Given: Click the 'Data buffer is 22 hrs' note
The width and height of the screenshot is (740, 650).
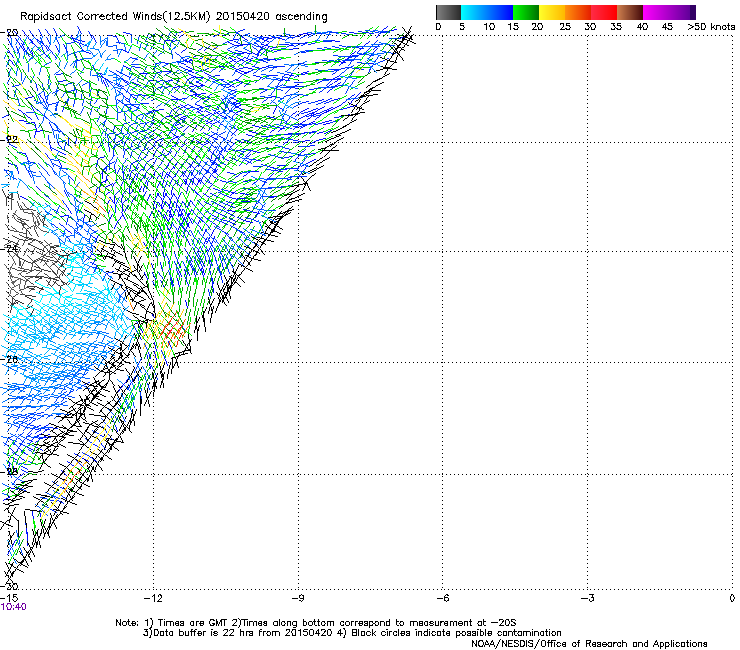Looking at the screenshot, I should click(x=352, y=633).
